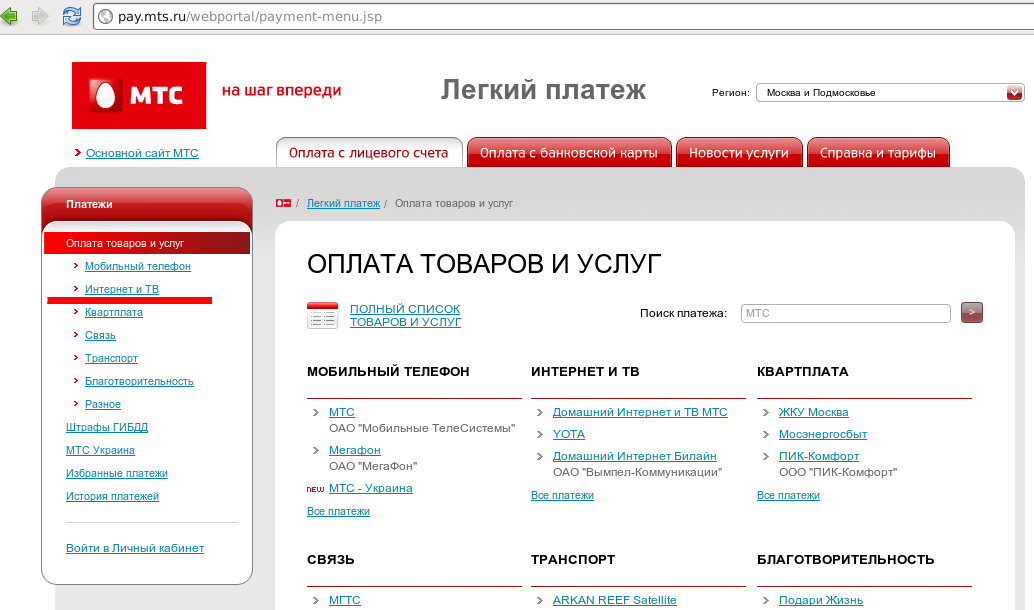The height and width of the screenshot is (610, 1034).
Task: Go to Основной сайт МТС
Action: pyautogui.click(x=142, y=153)
